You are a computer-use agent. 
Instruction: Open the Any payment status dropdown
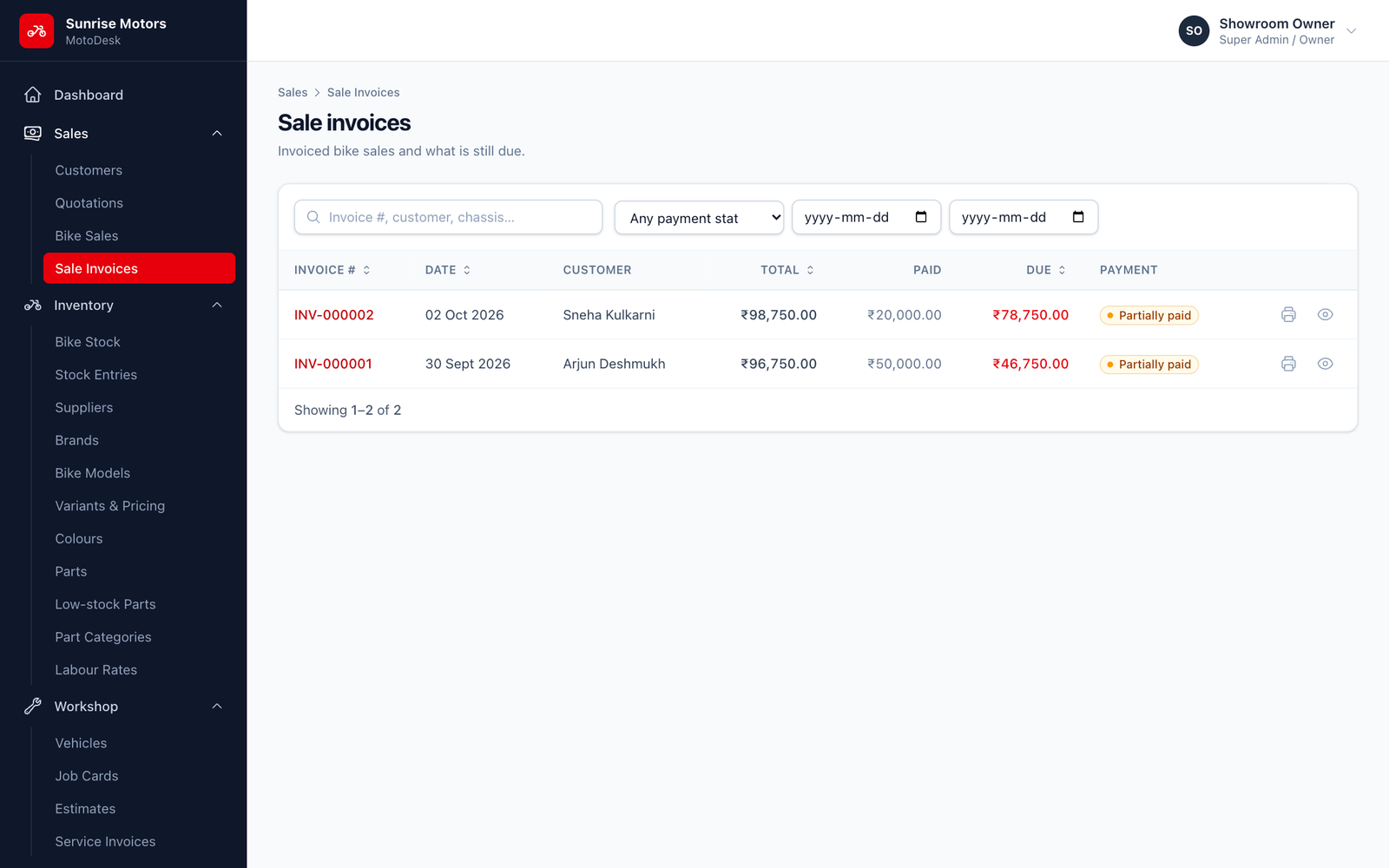699,218
